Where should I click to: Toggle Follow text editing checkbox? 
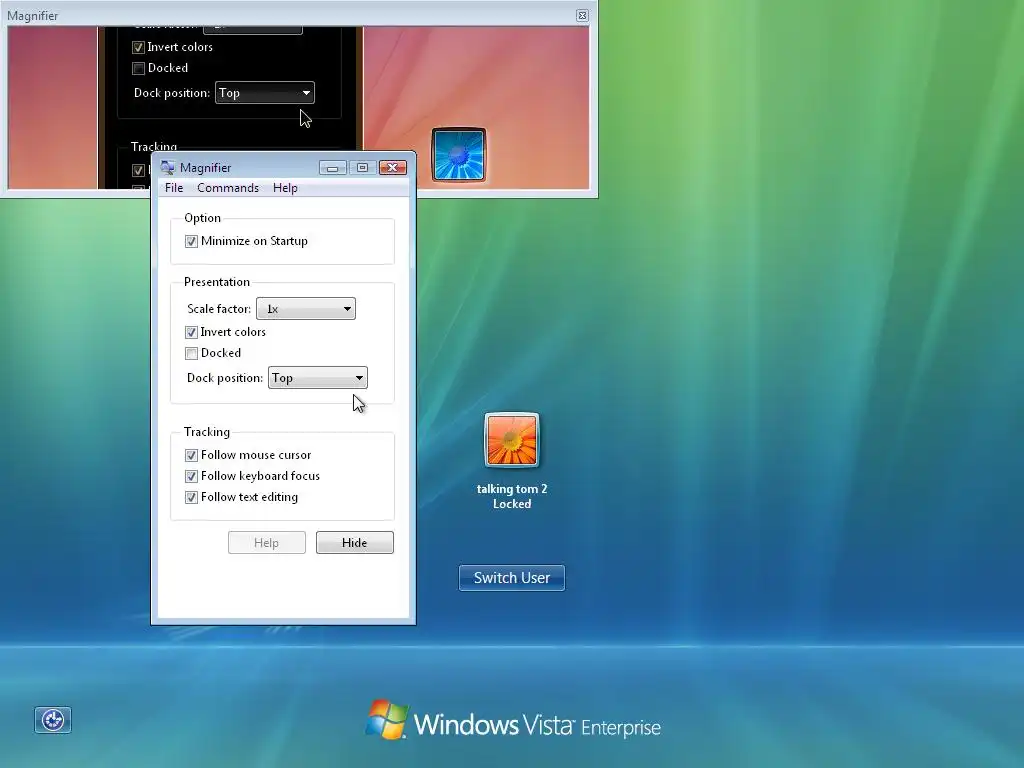click(191, 497)
